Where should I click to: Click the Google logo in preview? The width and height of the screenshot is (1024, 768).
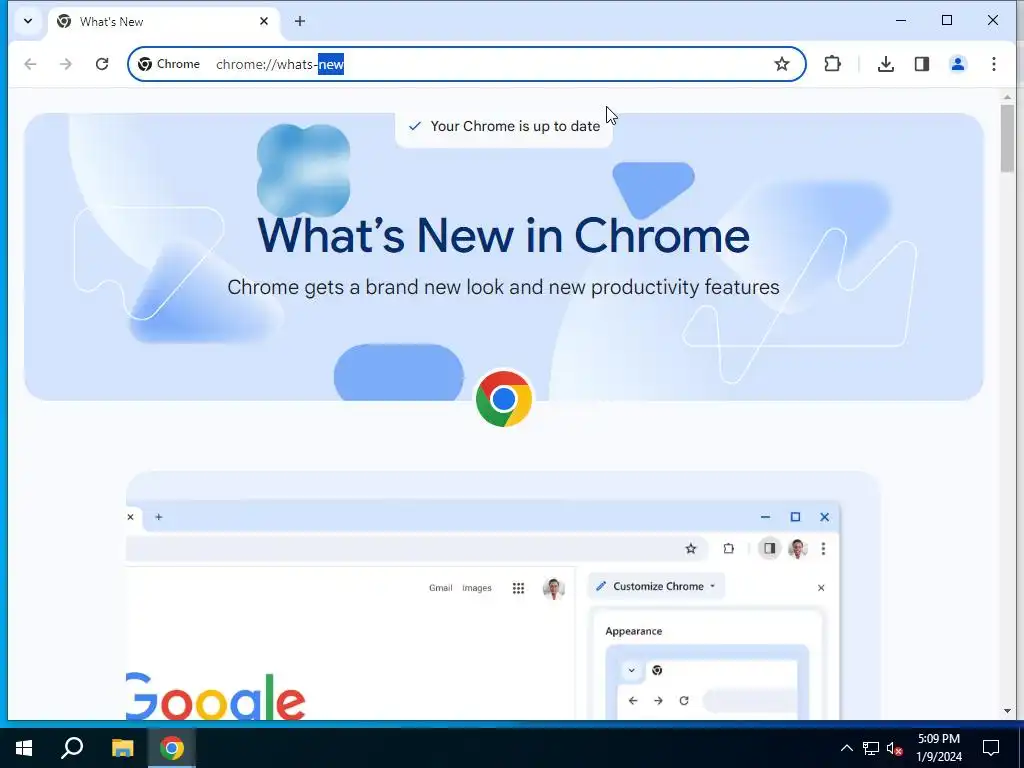tap(216, 696)
